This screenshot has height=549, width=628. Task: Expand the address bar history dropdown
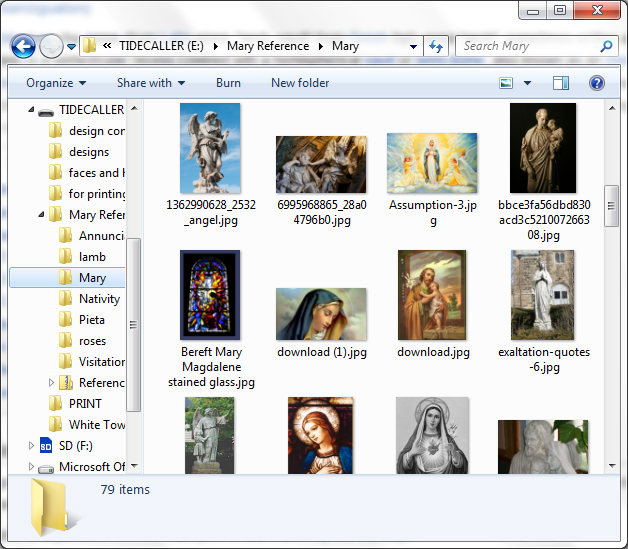[413, 46]
